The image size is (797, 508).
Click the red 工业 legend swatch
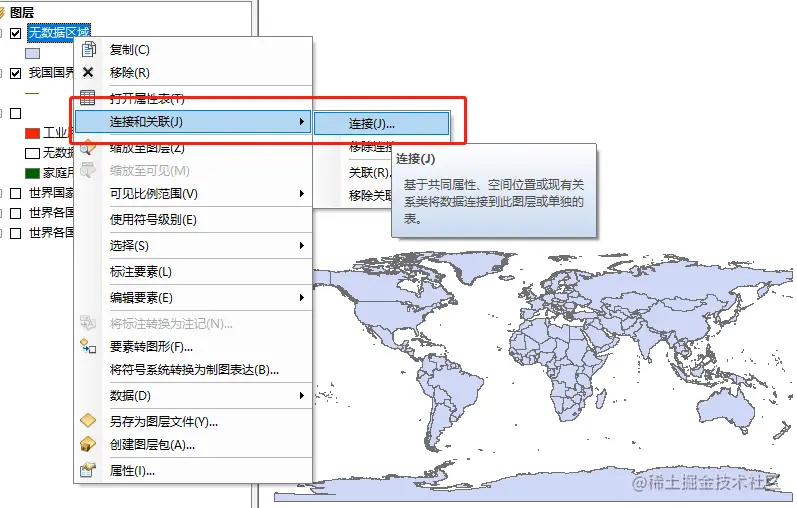coord(33,133)
